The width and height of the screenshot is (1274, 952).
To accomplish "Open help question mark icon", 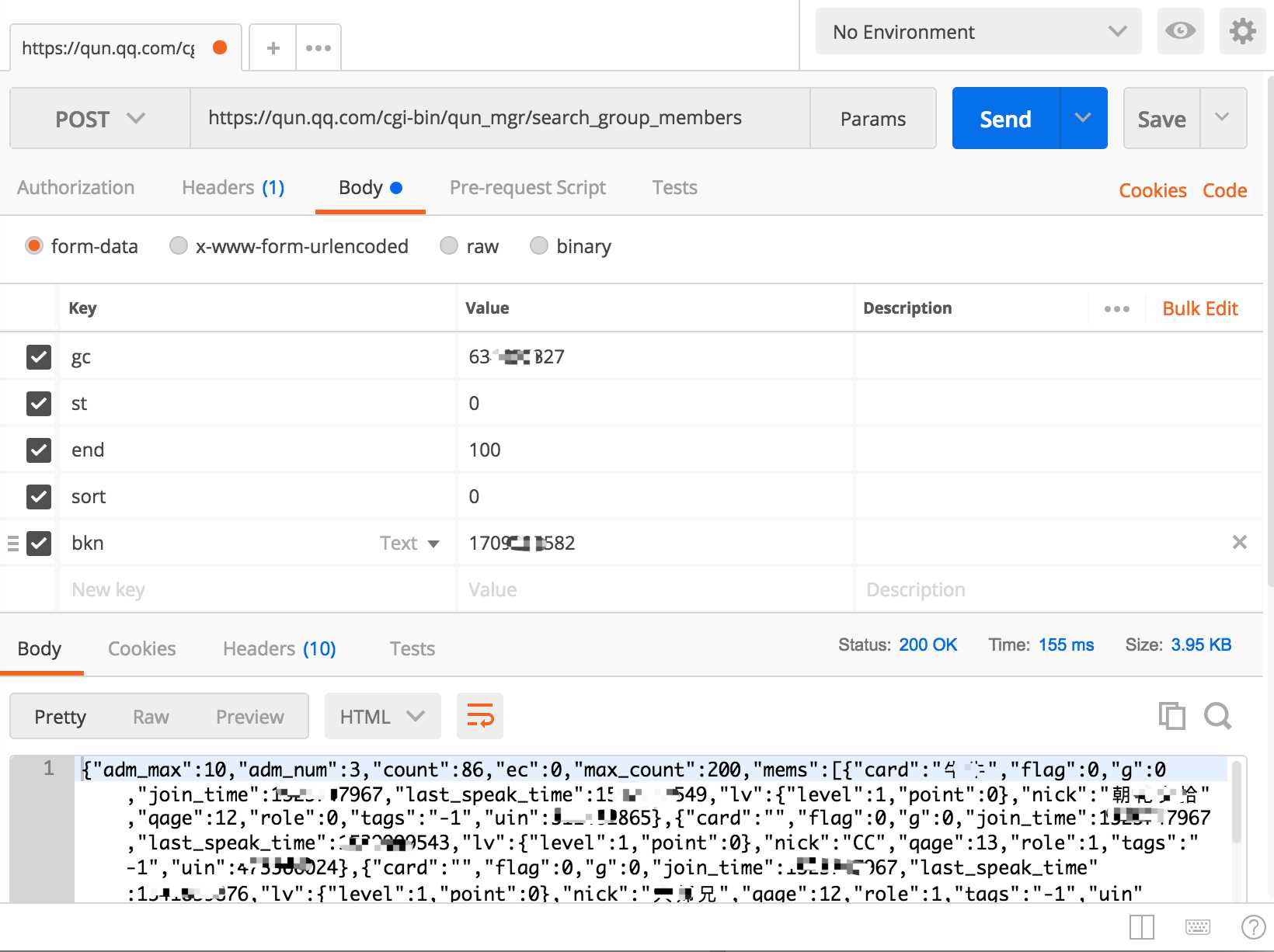I will [1253, 926].
